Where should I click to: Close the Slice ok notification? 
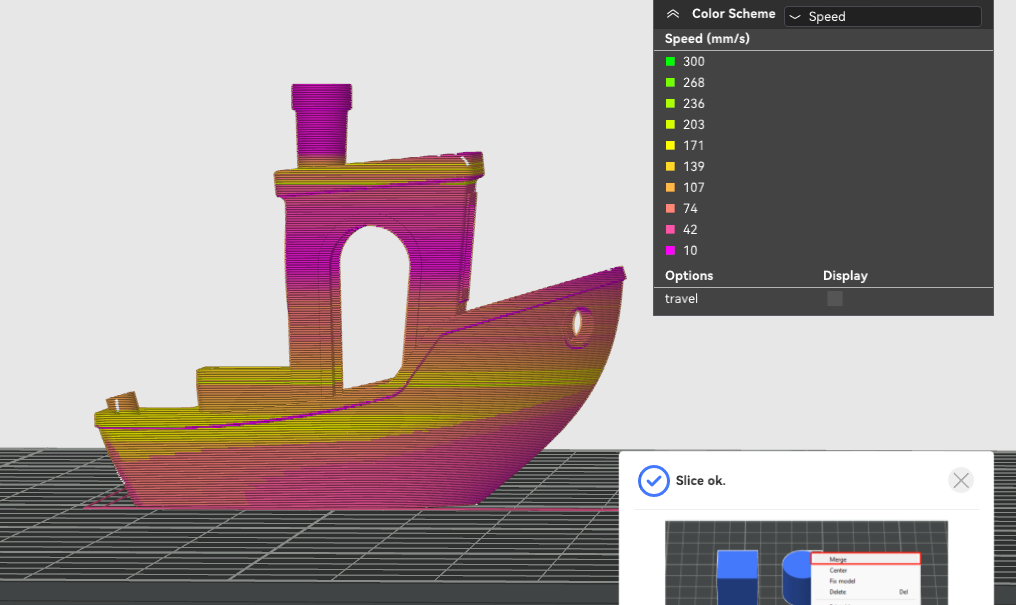960,480
